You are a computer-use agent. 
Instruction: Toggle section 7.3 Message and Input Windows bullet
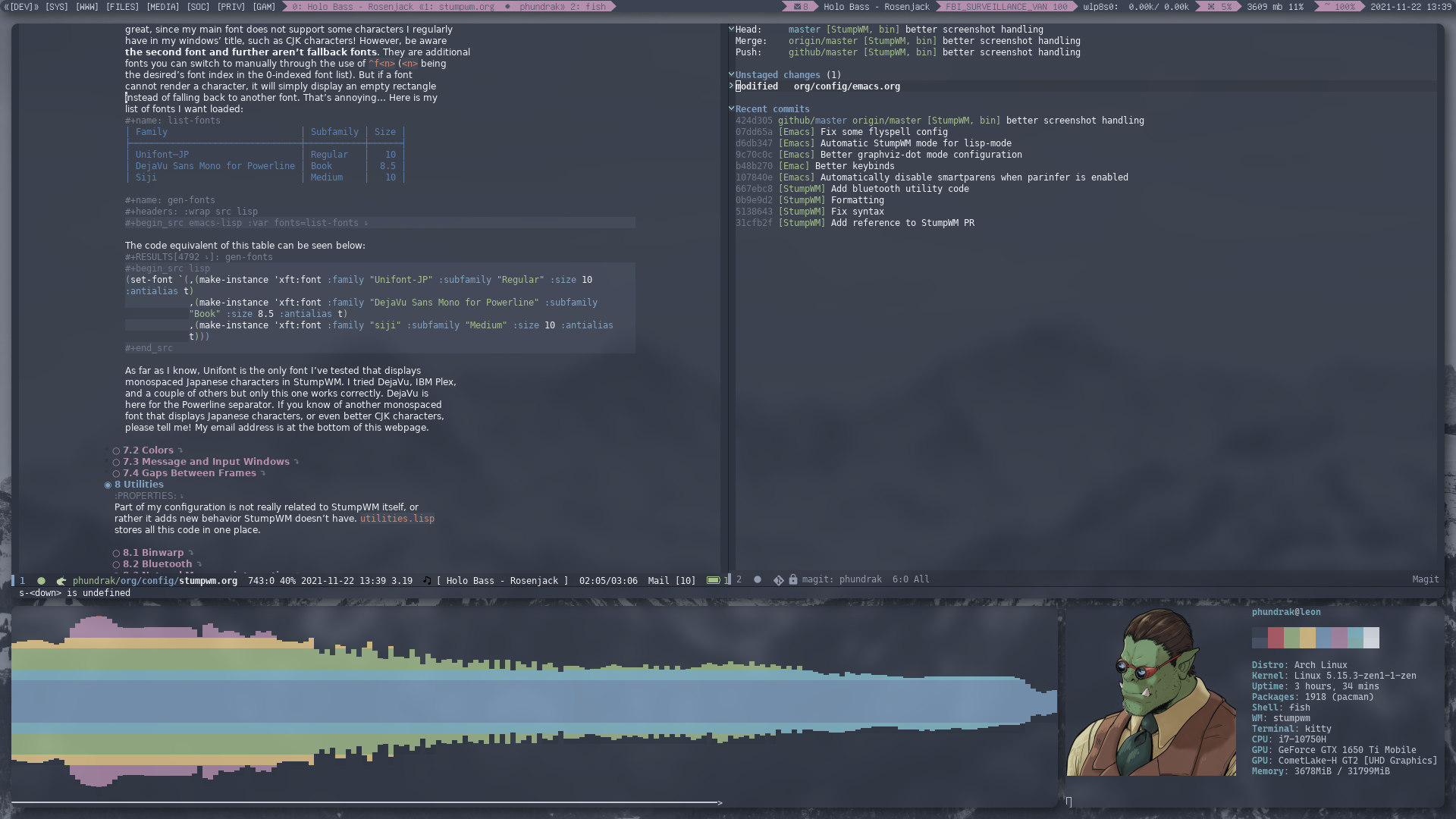pos(116,462)
